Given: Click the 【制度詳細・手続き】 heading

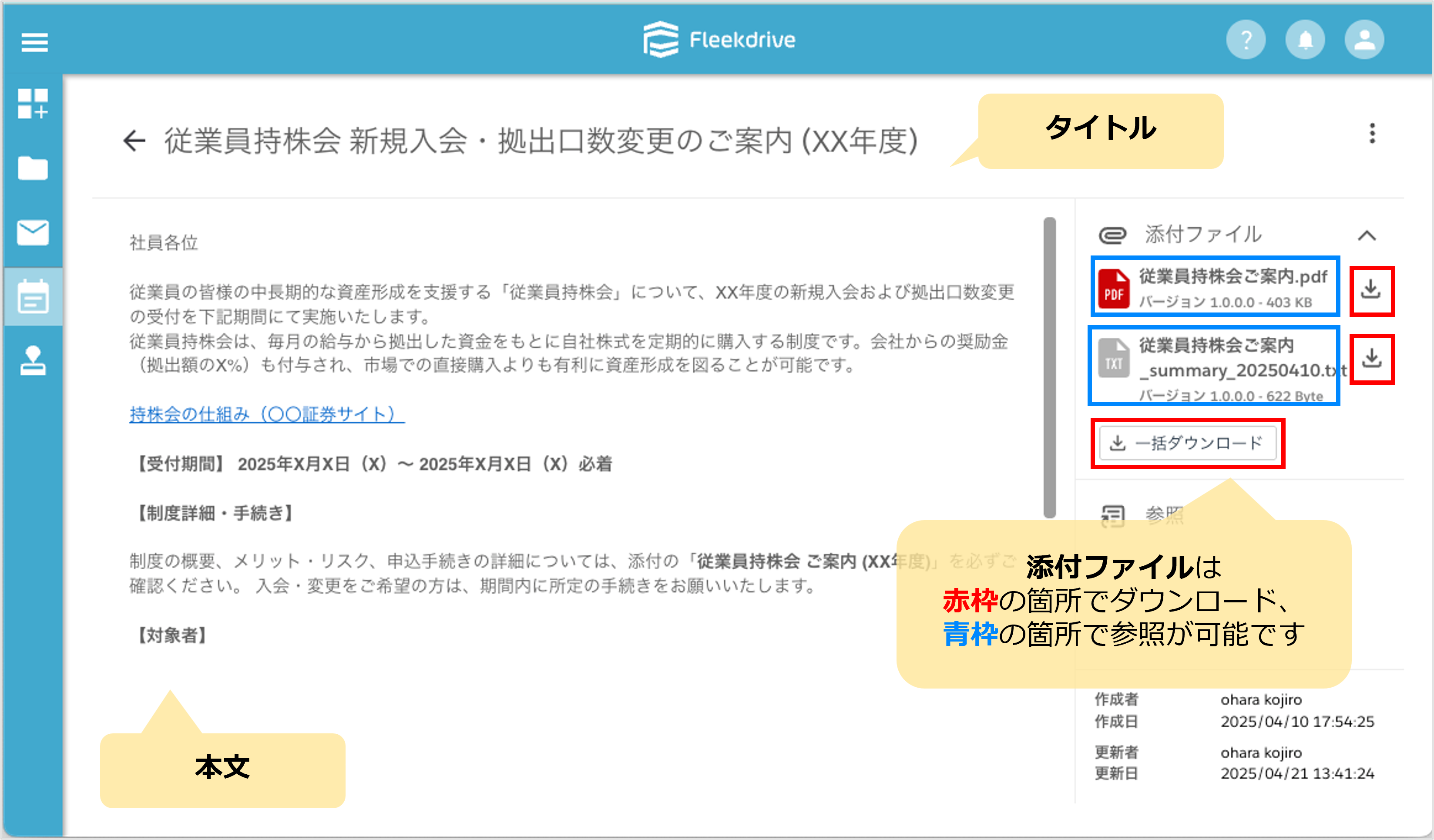Looking at the screenshot, I should [x=216, y=513].
